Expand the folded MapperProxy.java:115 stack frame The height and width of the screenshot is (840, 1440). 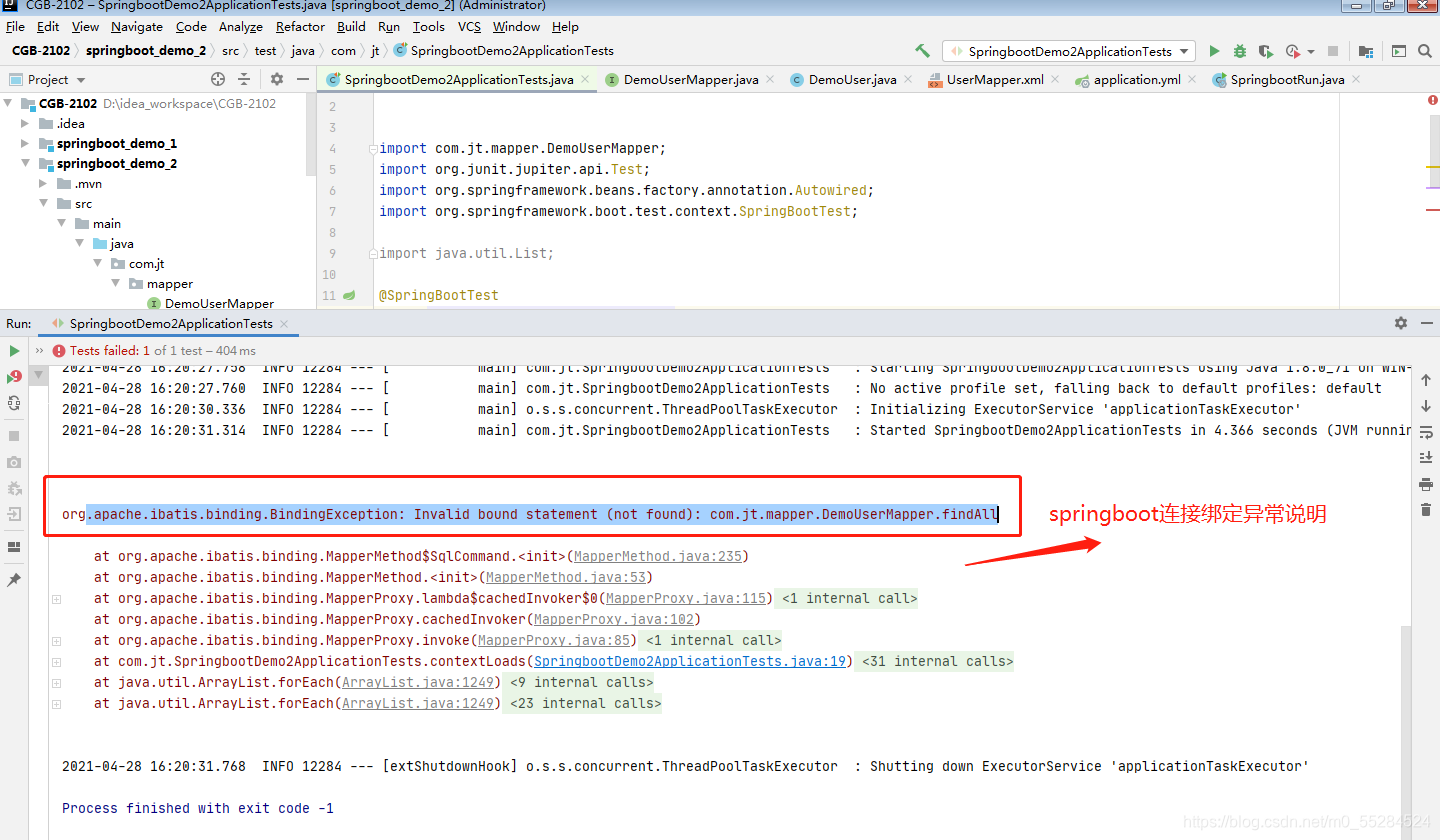[57, 599]
